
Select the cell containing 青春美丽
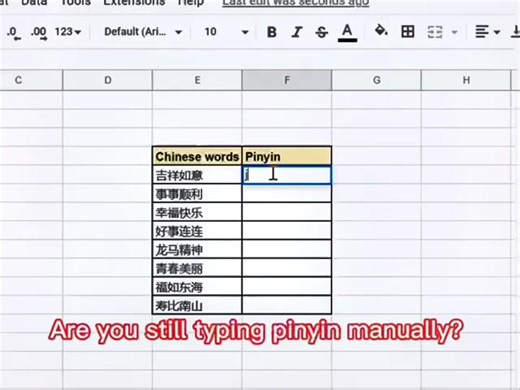coord(197,268)
